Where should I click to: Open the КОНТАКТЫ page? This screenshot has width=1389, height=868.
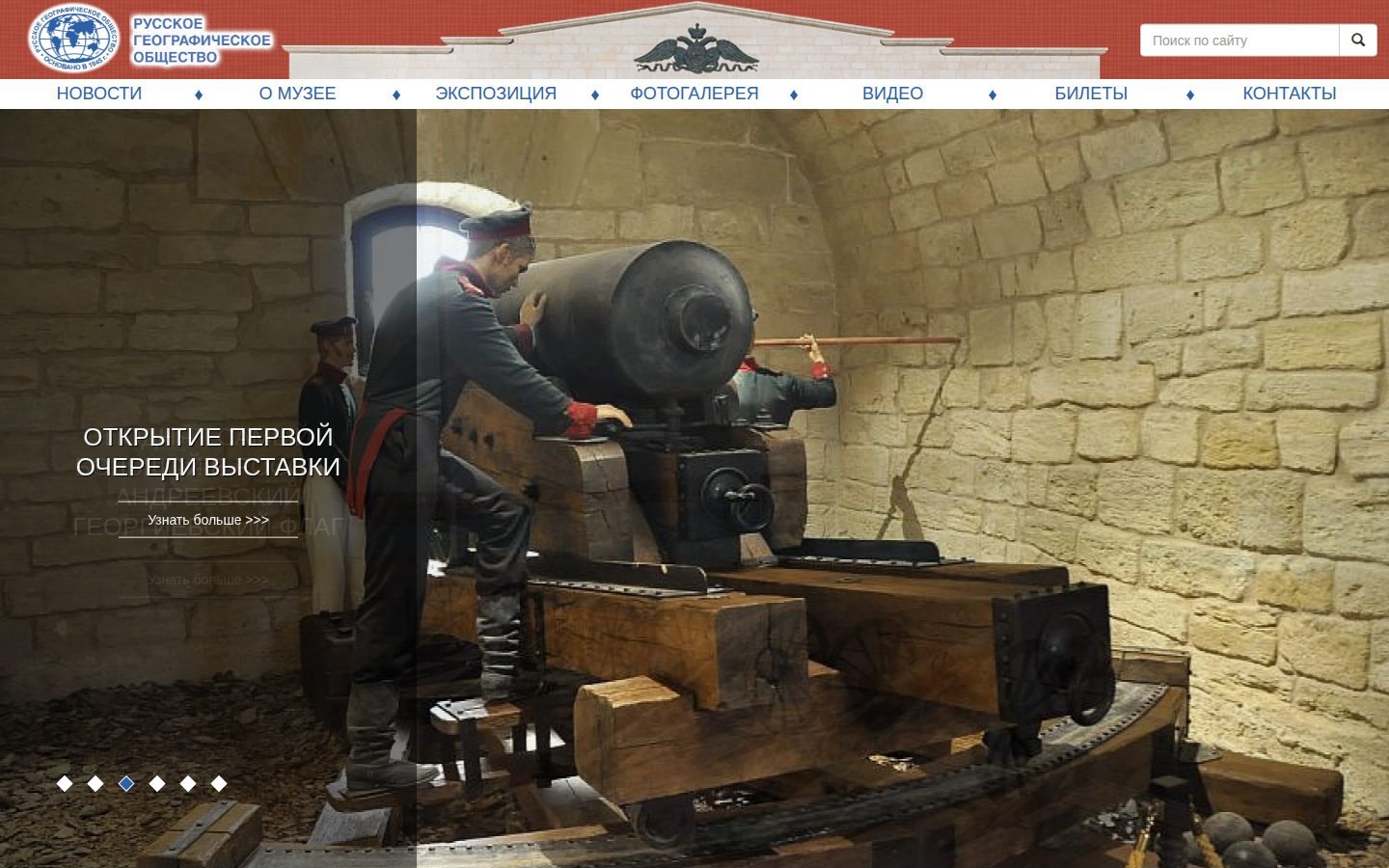click(1290, 94)
